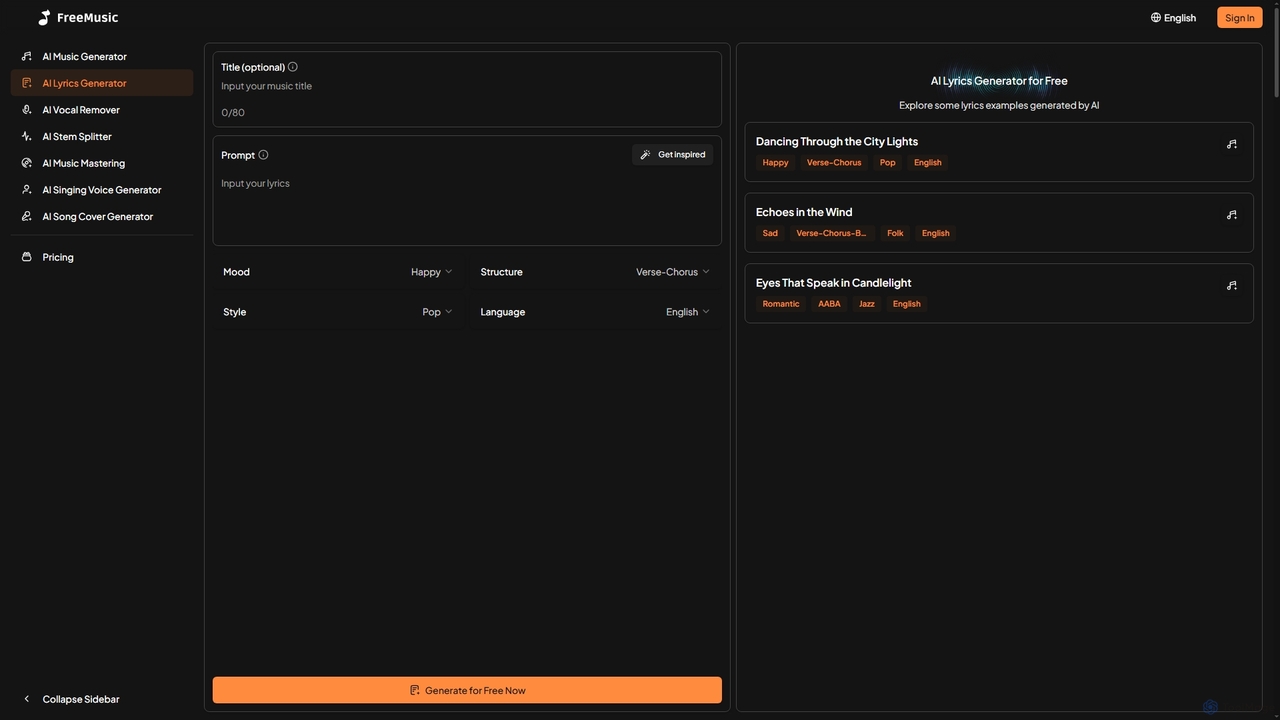Screen dimensions: 1280x720
Task: Open Eyes That Speak in Candlelight example
Action: point(999,293)
